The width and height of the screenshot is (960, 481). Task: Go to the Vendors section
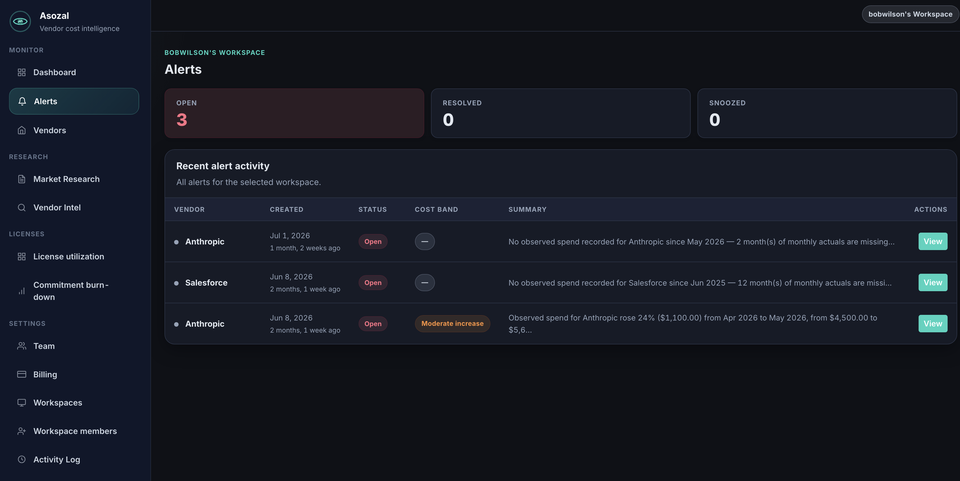pos(74,130)
